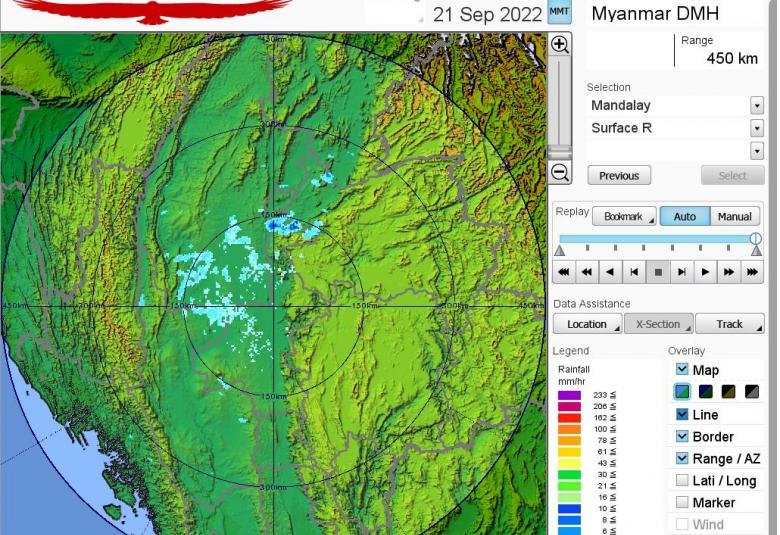Click the zoom out magnifier icon
780x535 pixels.
pos(560,172)
